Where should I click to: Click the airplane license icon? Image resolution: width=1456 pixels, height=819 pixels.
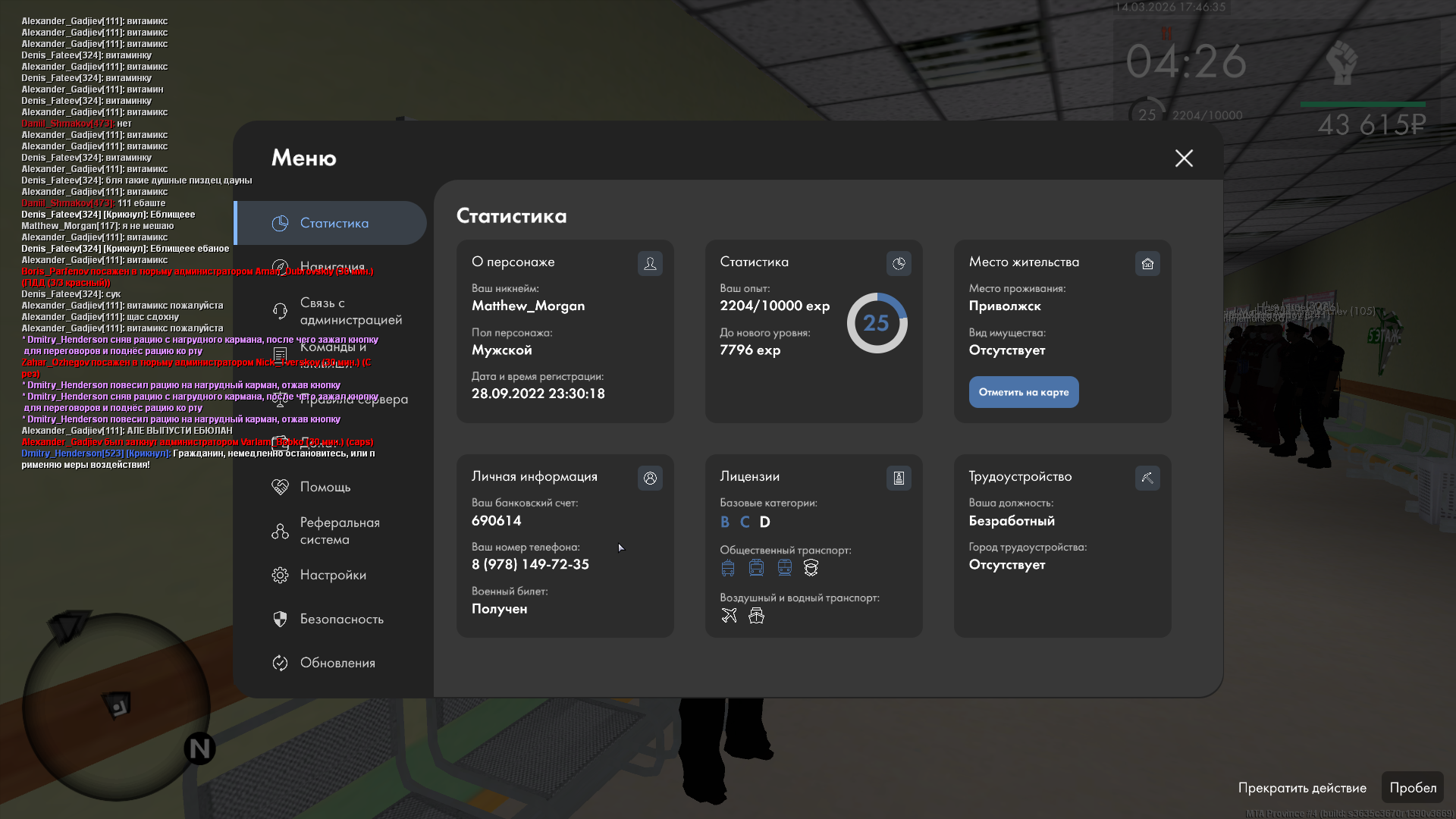[x=729, y=616]
